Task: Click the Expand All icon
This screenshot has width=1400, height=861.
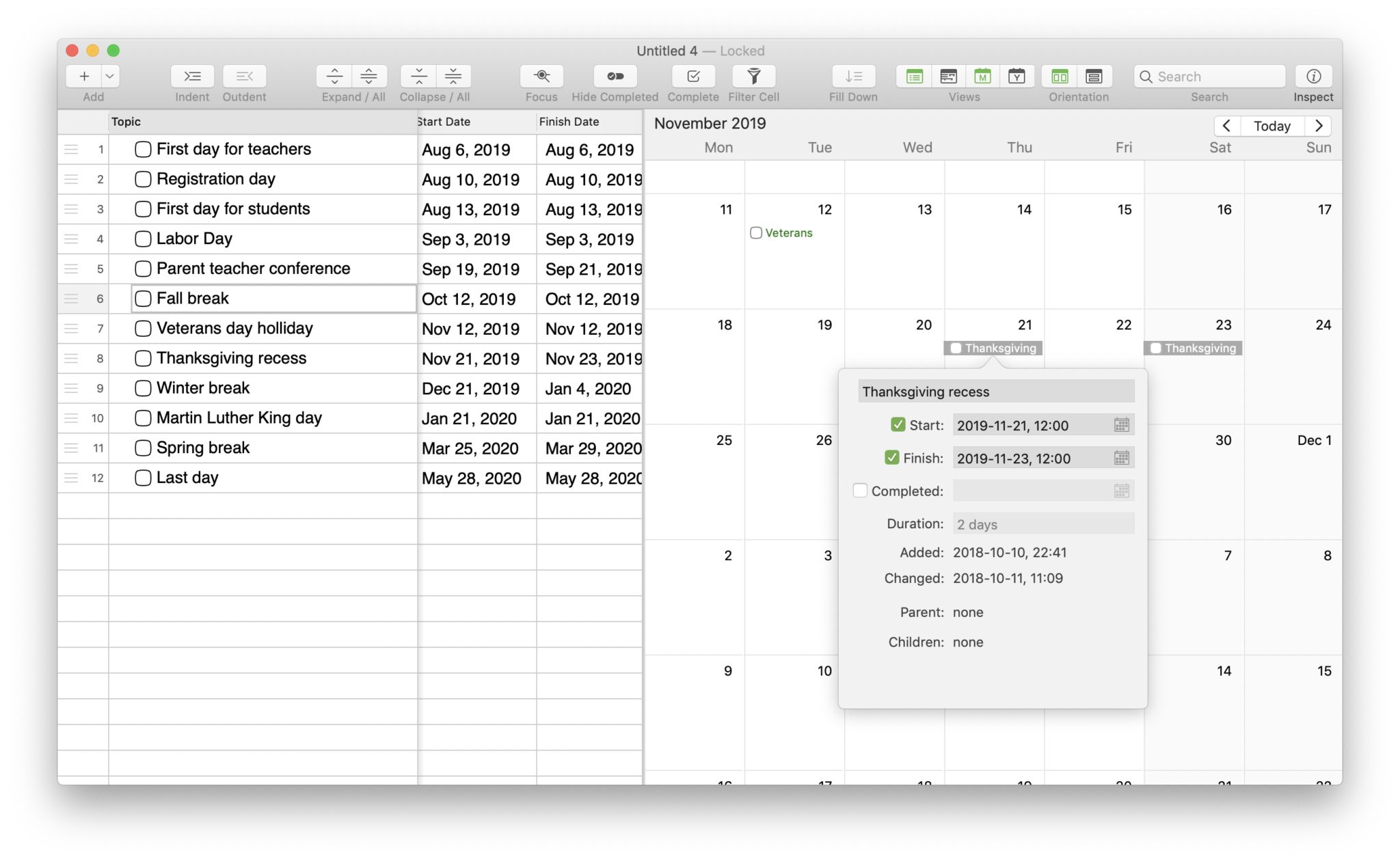Action: pyautogui.click(x=369, y=76)
